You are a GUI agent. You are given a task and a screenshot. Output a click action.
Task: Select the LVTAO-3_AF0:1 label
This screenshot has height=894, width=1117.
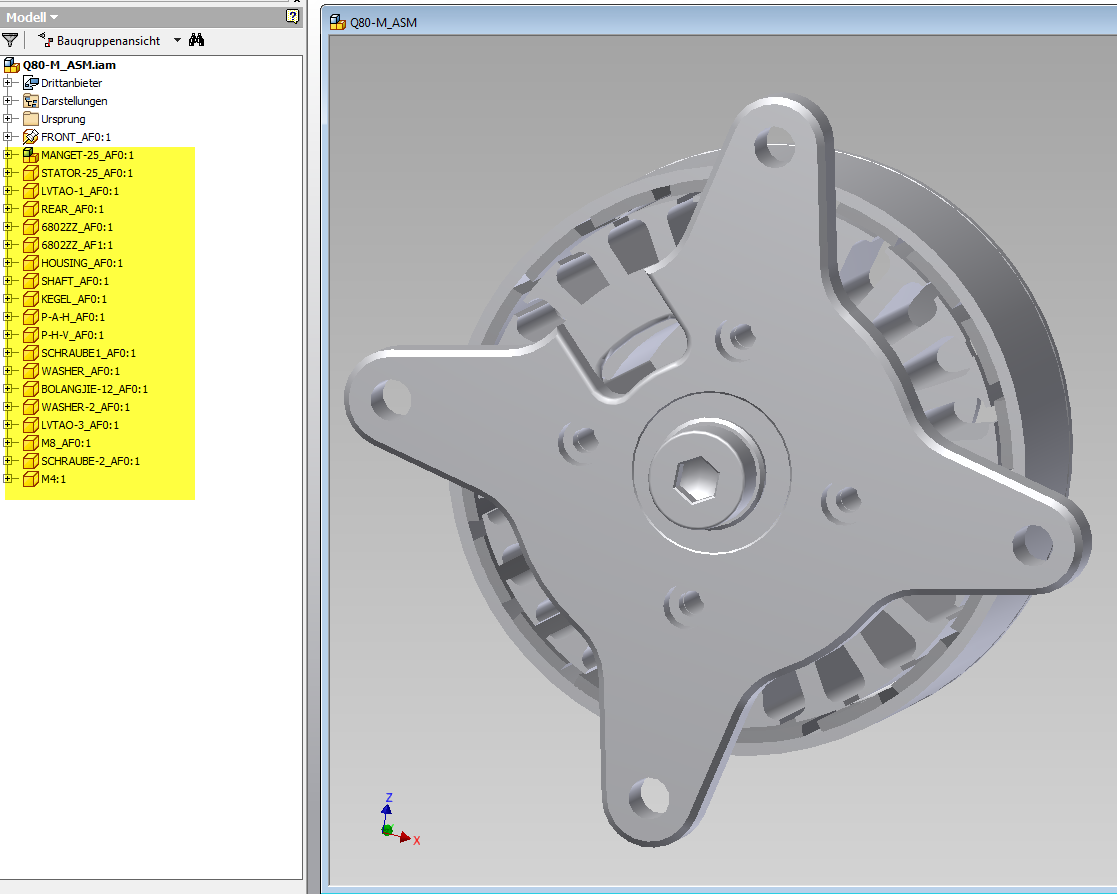[x=80, y=425]
